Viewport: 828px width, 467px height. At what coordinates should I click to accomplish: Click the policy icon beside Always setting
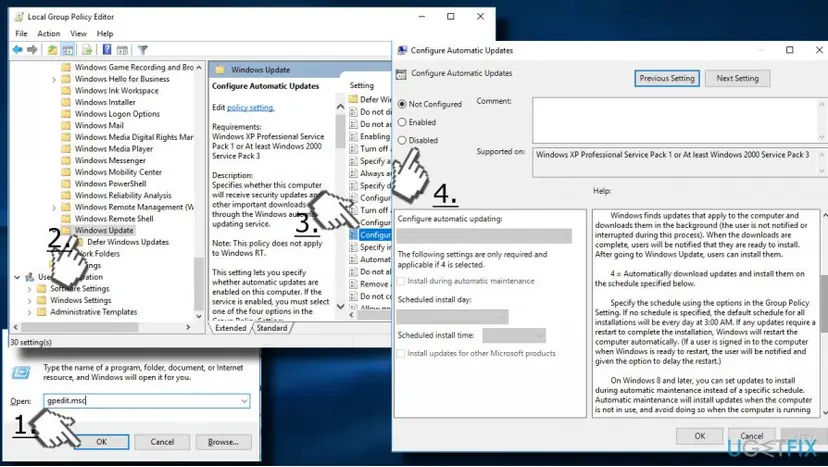pos(353,173)
